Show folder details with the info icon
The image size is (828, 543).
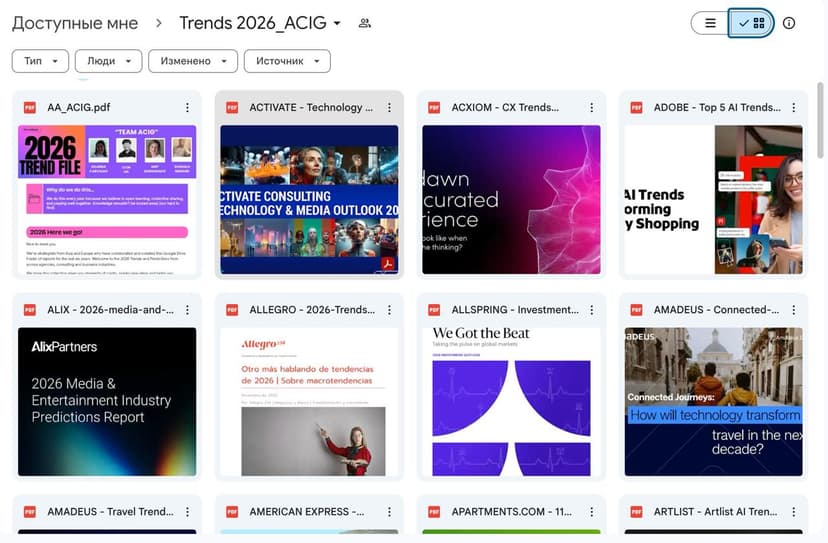click(x=789, y=23)
